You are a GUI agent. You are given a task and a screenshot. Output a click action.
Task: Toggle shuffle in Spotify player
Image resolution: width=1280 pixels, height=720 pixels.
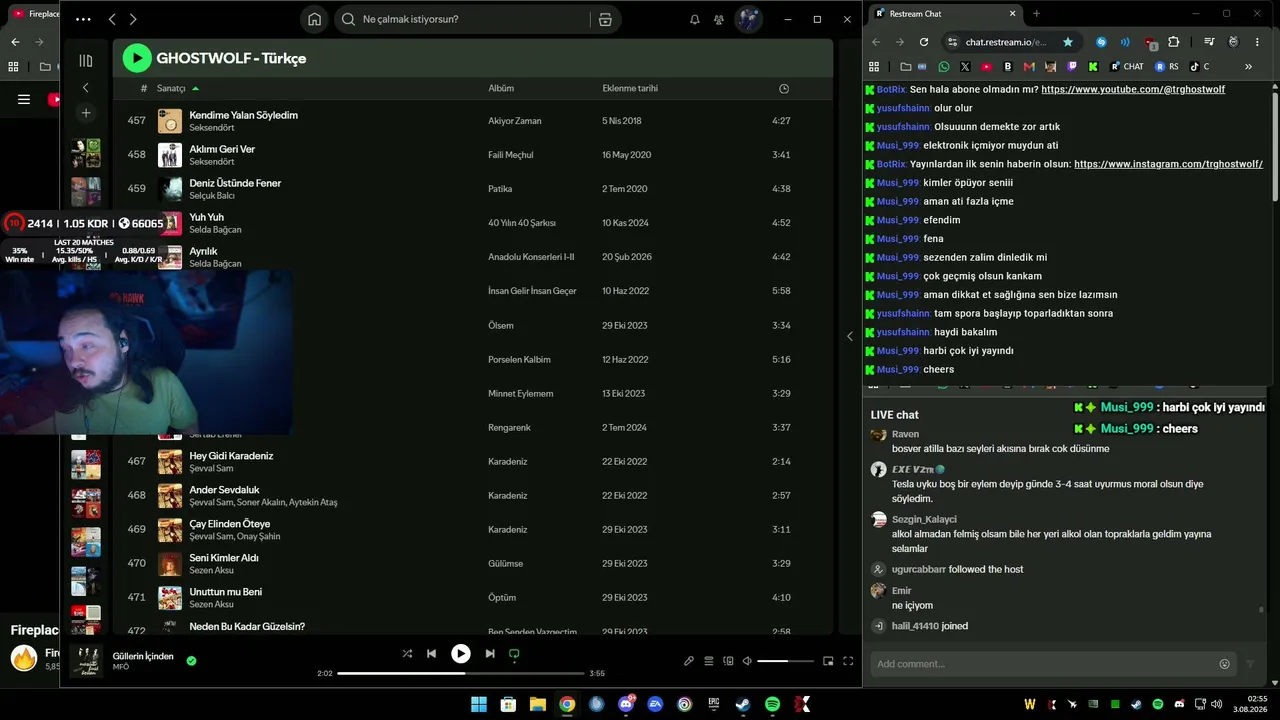[407, 653]
